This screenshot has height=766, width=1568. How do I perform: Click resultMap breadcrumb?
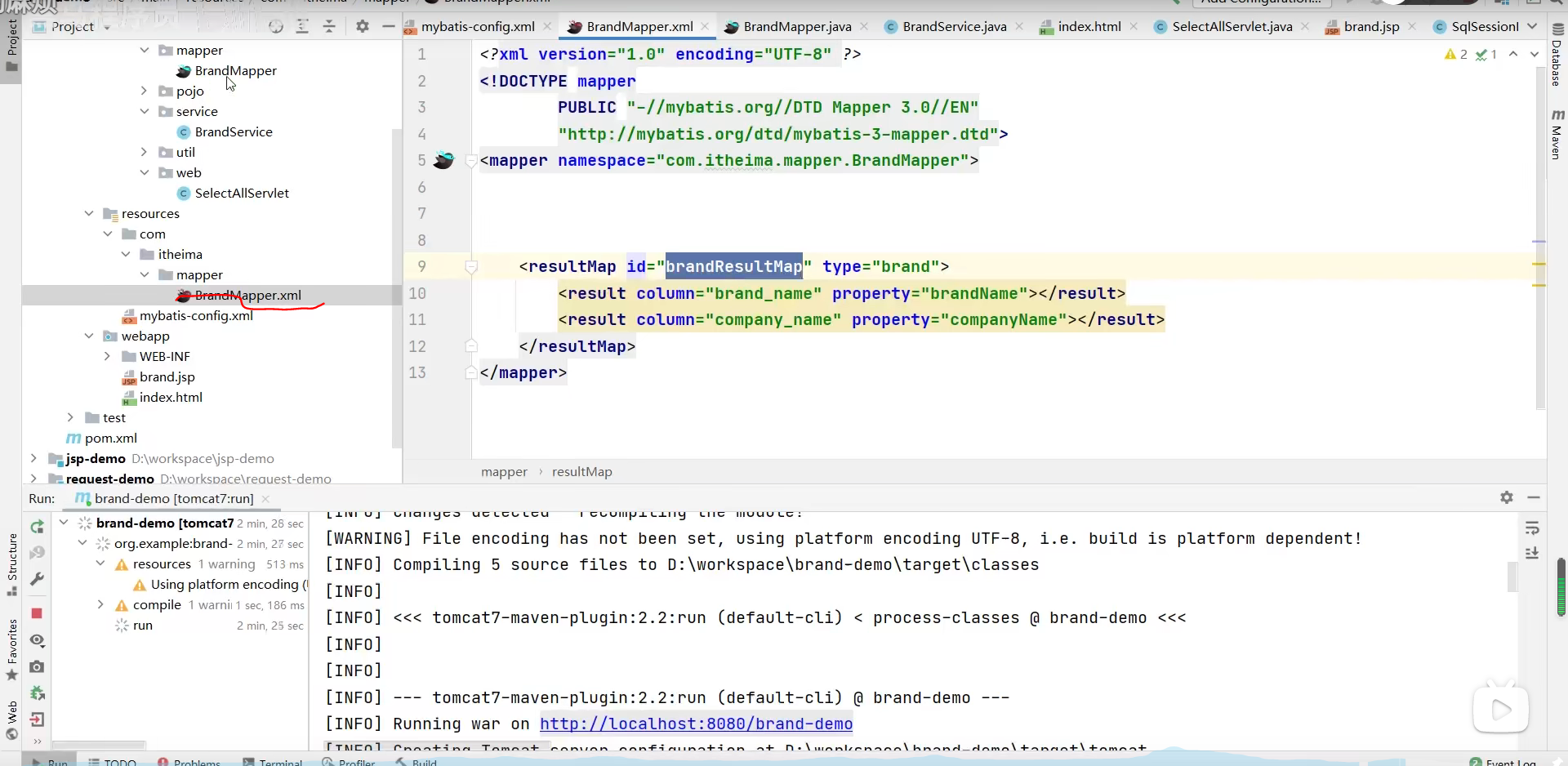coord(581,472)
